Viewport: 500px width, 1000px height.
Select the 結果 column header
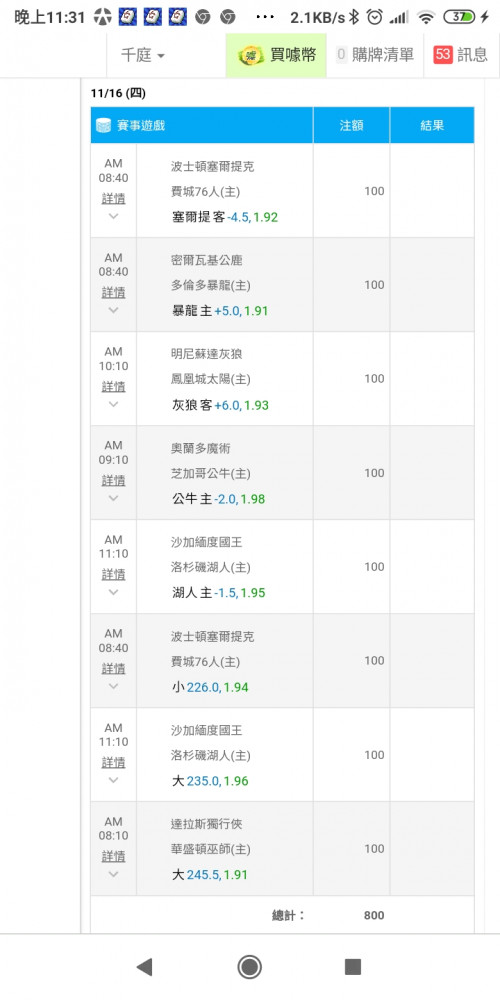[x=432, y=126]
